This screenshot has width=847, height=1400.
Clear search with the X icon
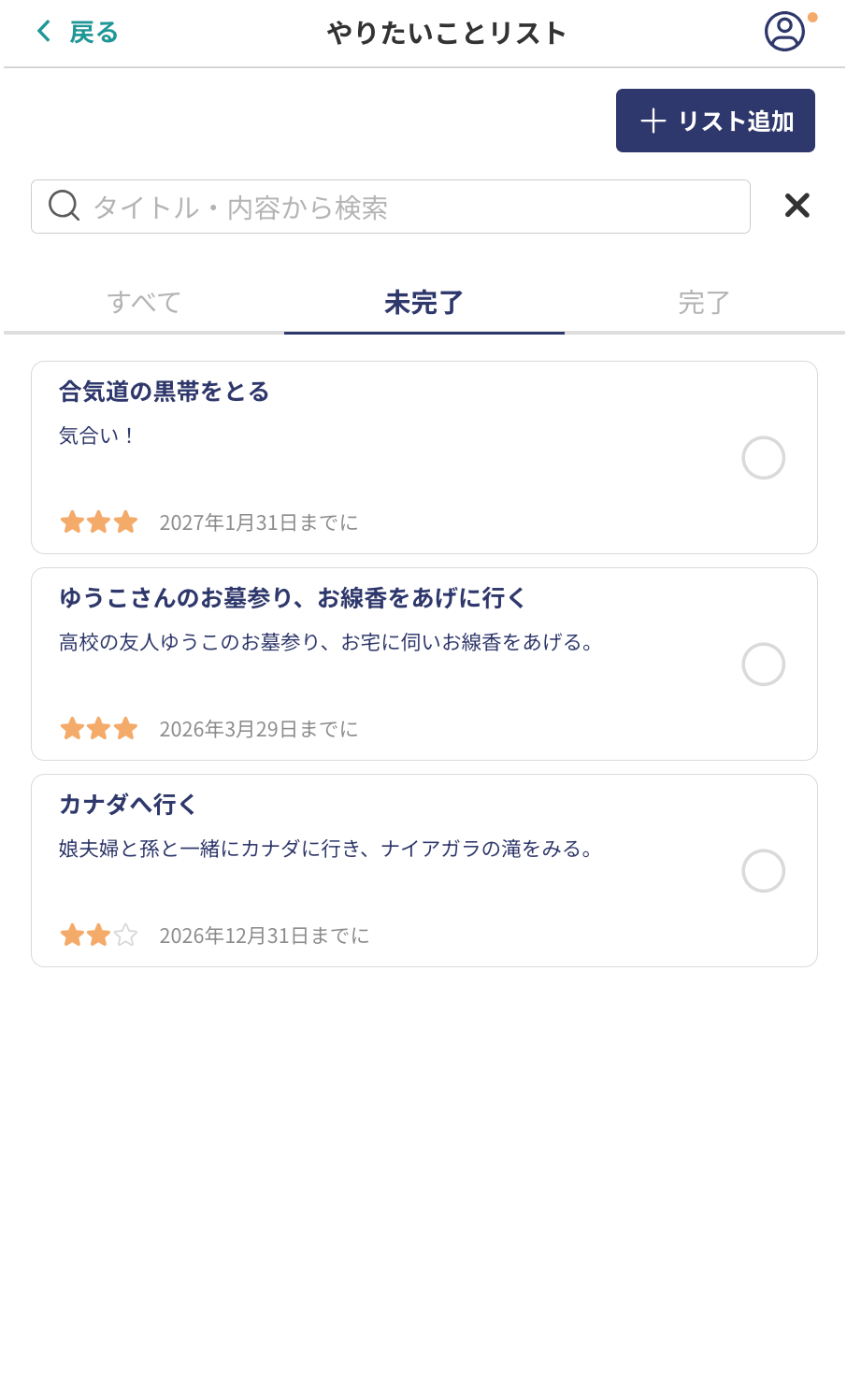(x=797, y=206)
